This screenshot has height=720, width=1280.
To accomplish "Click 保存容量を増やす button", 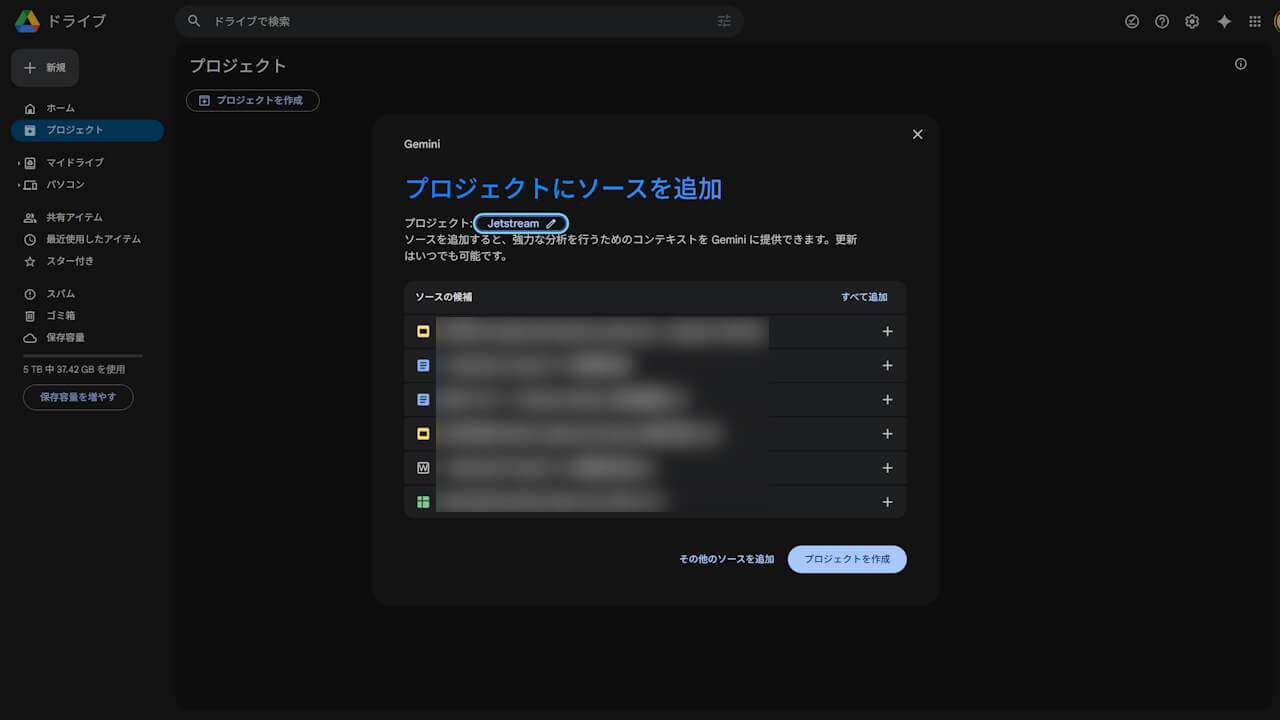I will point(78,397).
